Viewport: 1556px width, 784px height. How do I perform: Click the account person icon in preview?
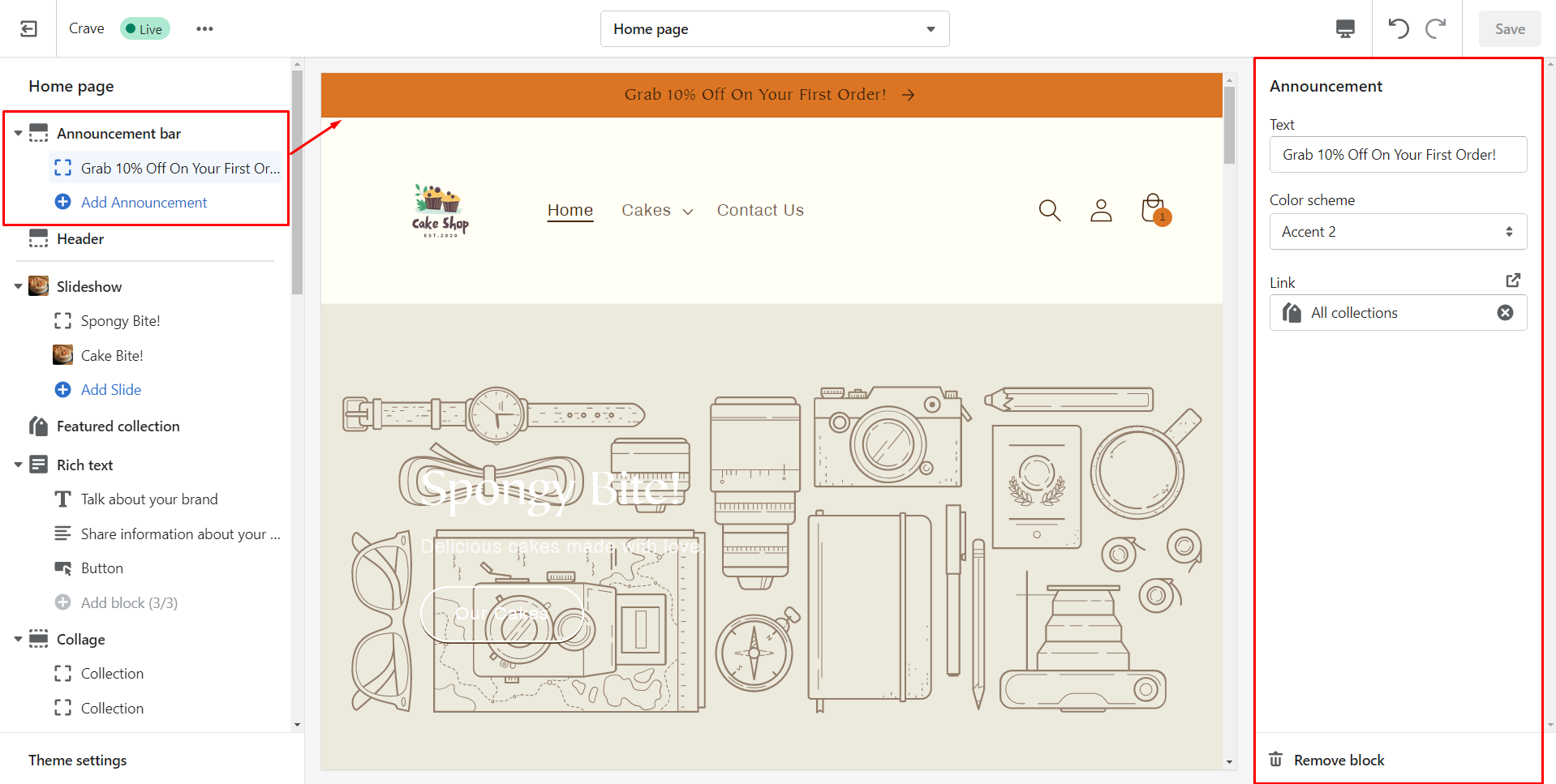[x=1101, y=211]
